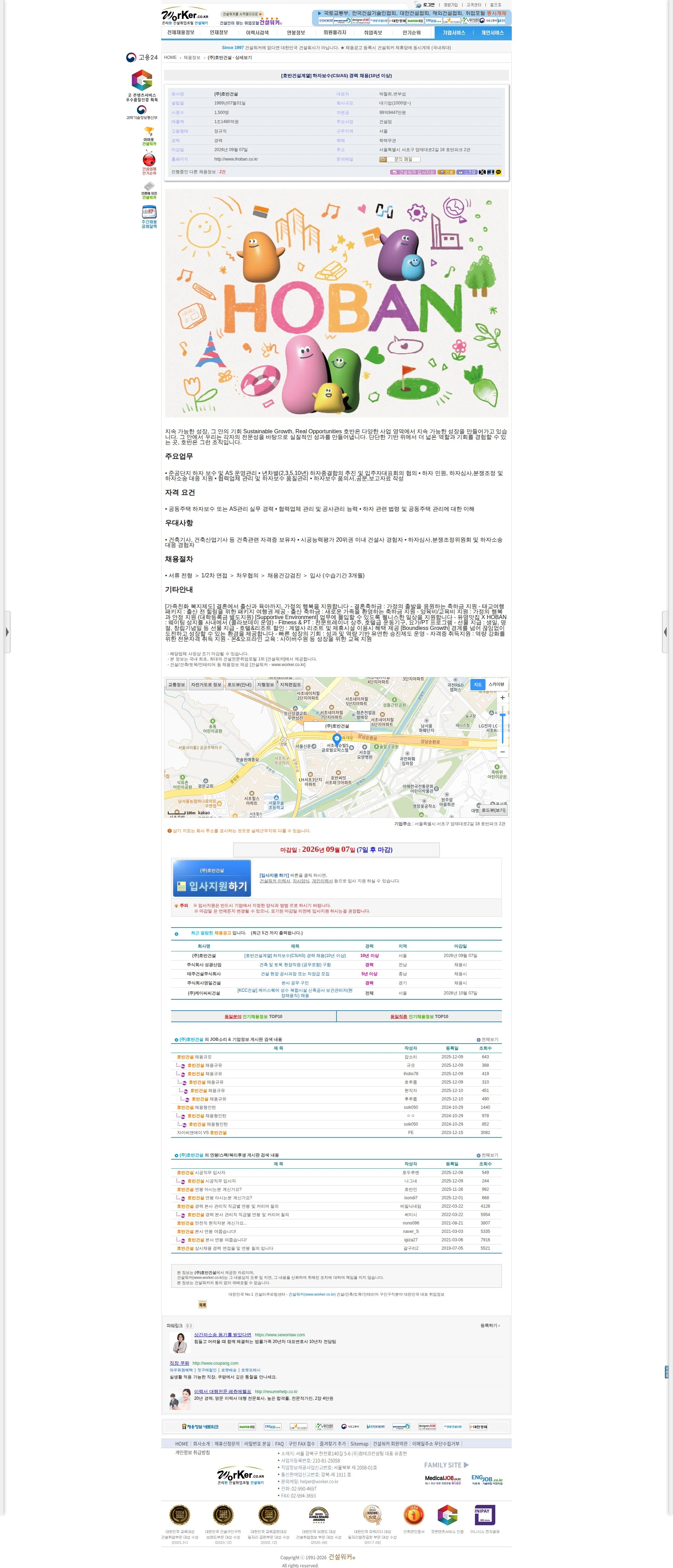Open the 과학기술정보통신부 sidebar icon
Viewport: 673px width, 1568px height.
tap(142, 112)
